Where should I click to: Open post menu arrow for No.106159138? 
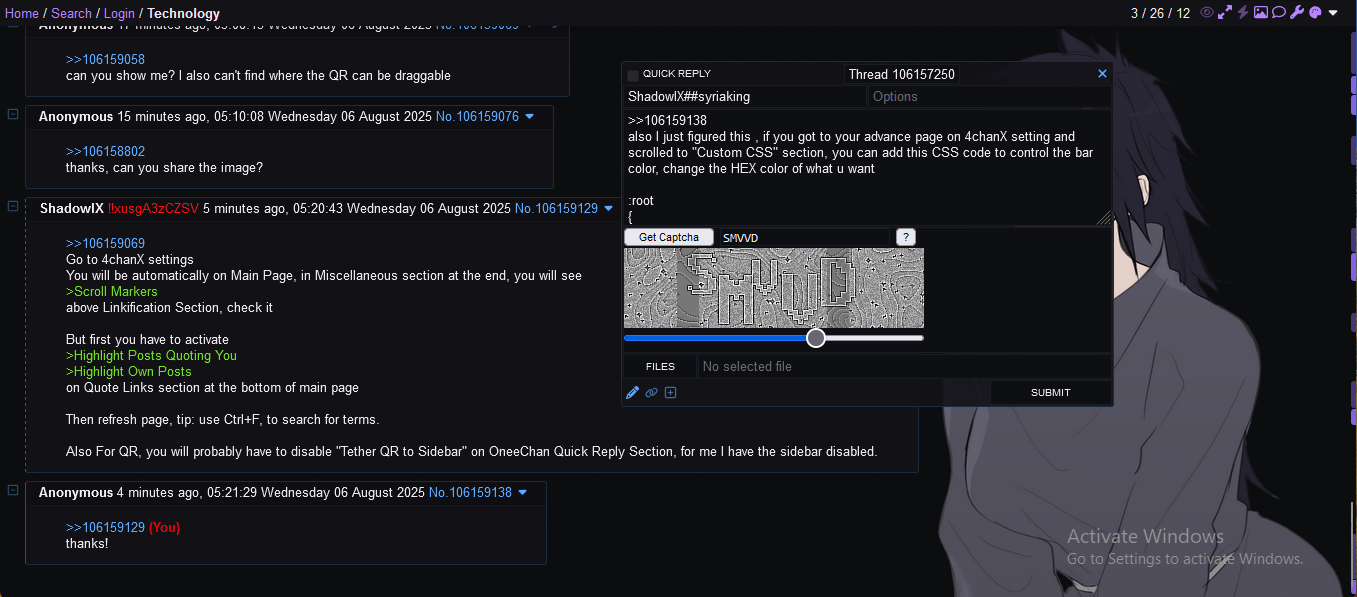click(x=523, y=493)
